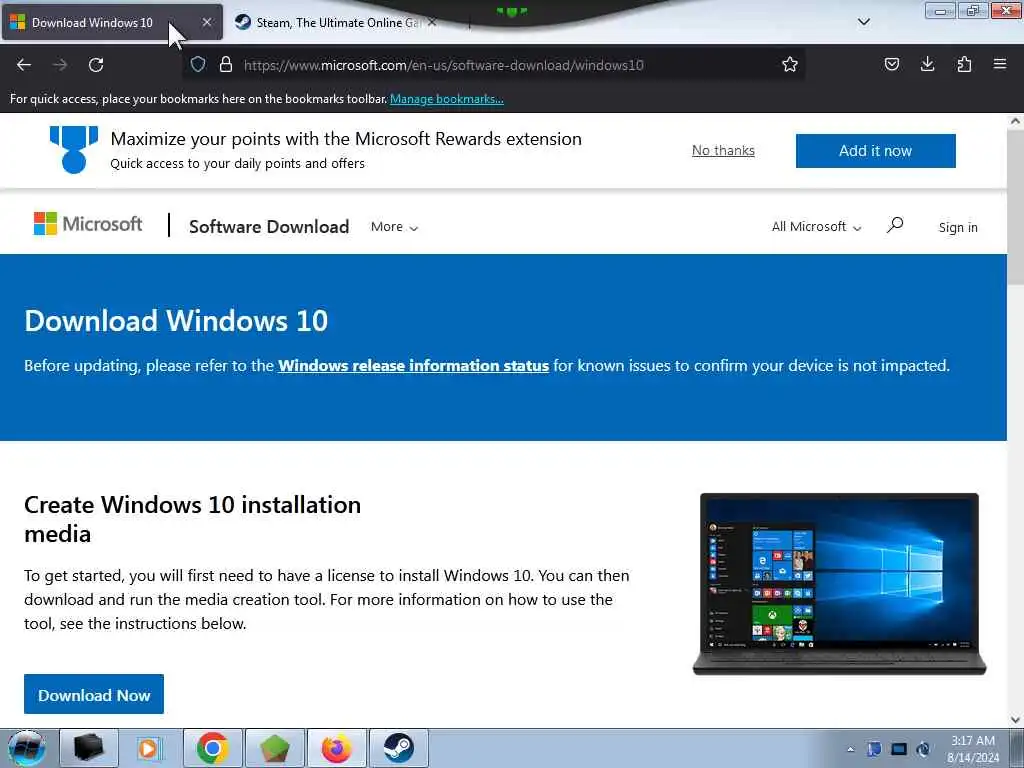Click the page scrollbar down arrow

[1015, 720]
